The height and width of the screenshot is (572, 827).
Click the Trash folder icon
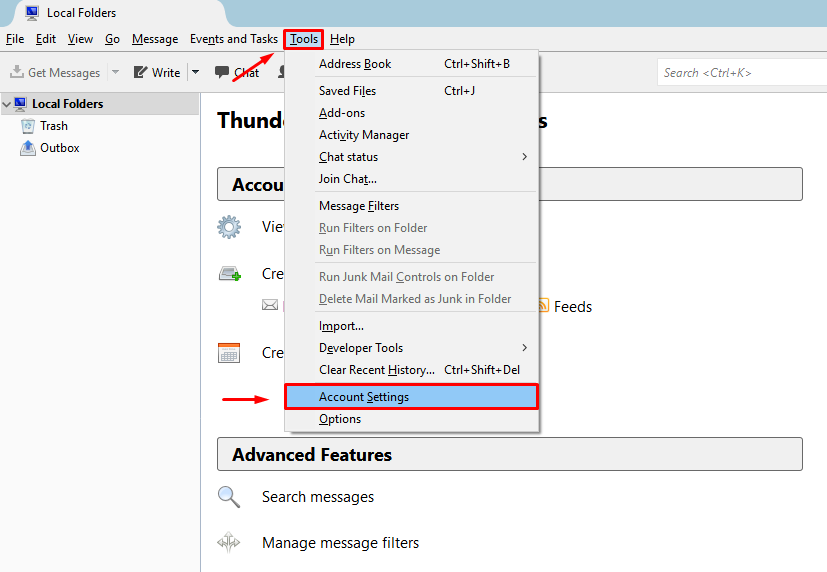(x=27, y=126)
